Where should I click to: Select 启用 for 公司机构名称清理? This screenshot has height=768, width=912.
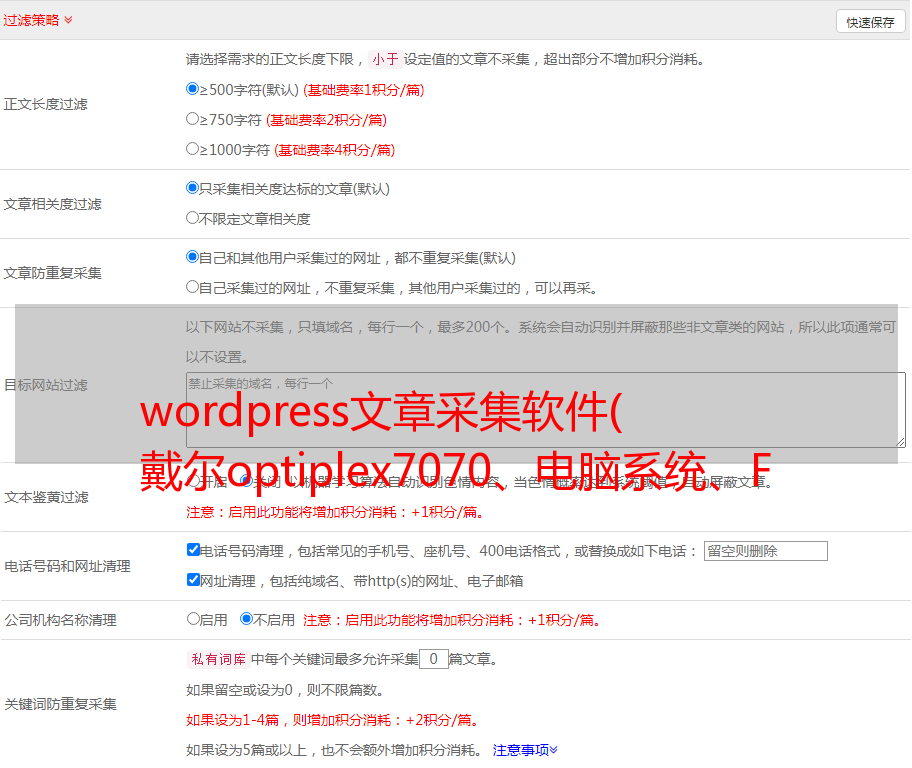[x=193, y=619]
